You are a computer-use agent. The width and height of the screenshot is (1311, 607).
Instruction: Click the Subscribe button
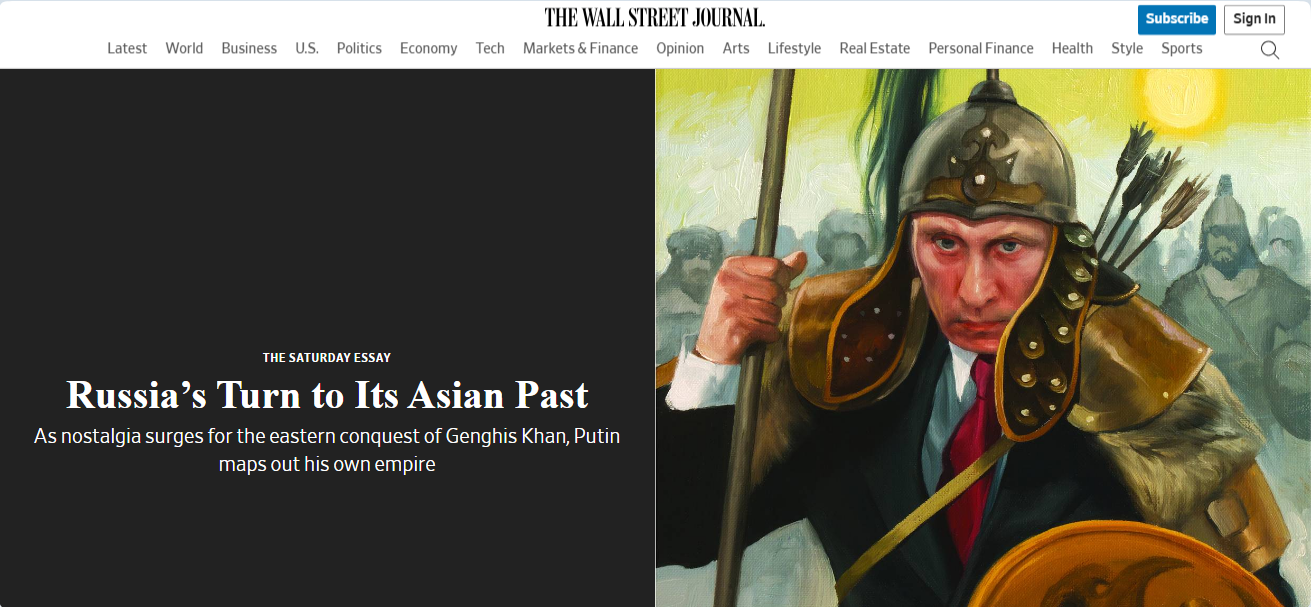point(1177,19)
